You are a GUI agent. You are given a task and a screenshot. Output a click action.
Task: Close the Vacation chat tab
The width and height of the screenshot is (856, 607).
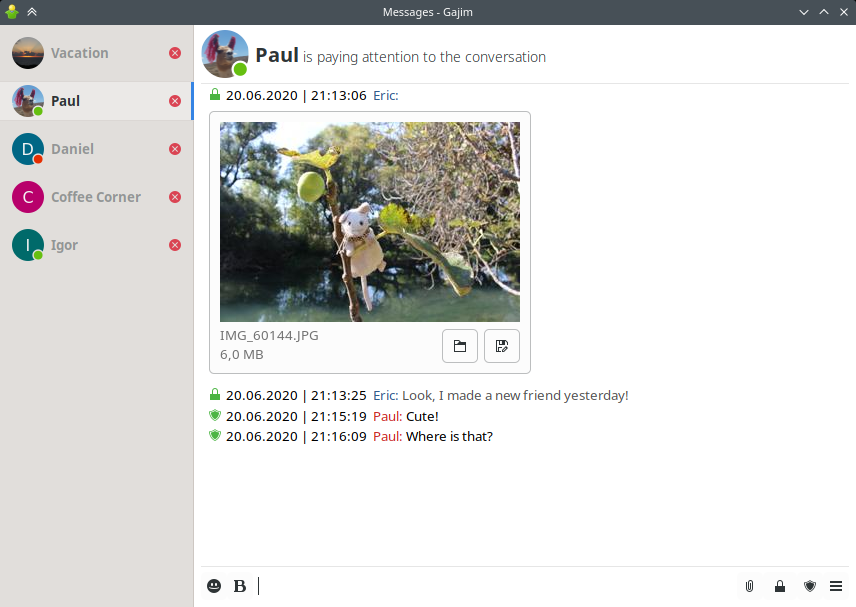(175, 53)
